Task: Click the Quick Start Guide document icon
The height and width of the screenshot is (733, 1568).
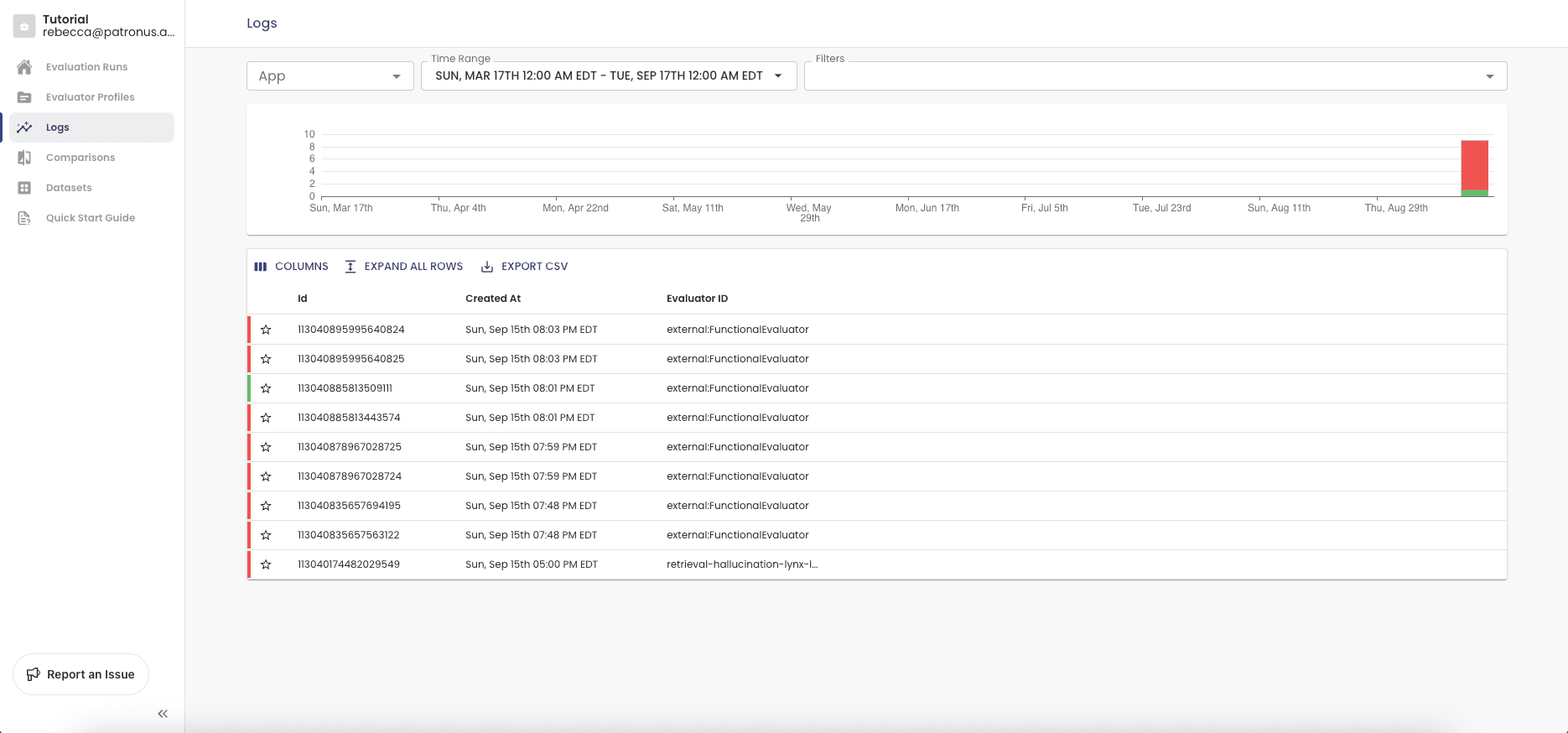Action: coord(24,218)
